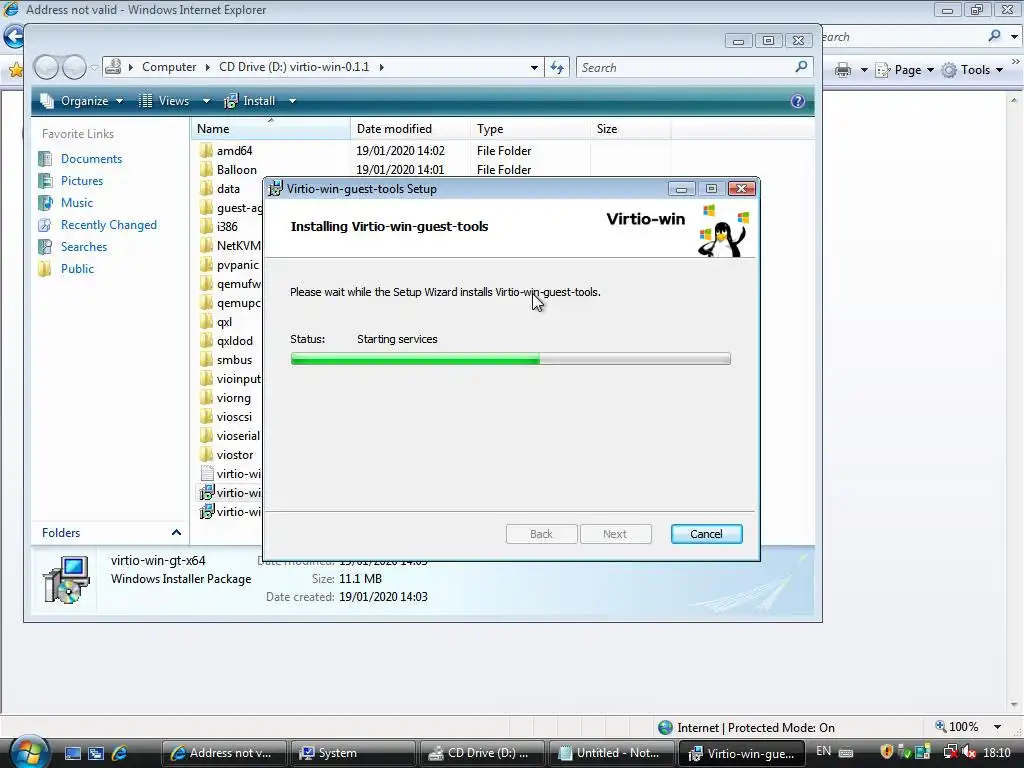Expand the Views dropdown arrow
This screenshot has width=1024, height=768.
(x=206, y=101)
